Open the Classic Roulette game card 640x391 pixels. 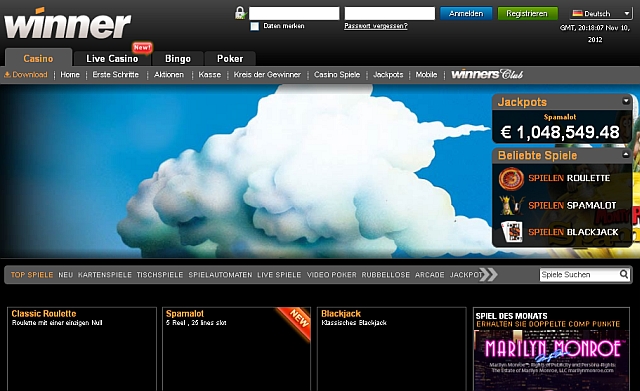point(82,349)
